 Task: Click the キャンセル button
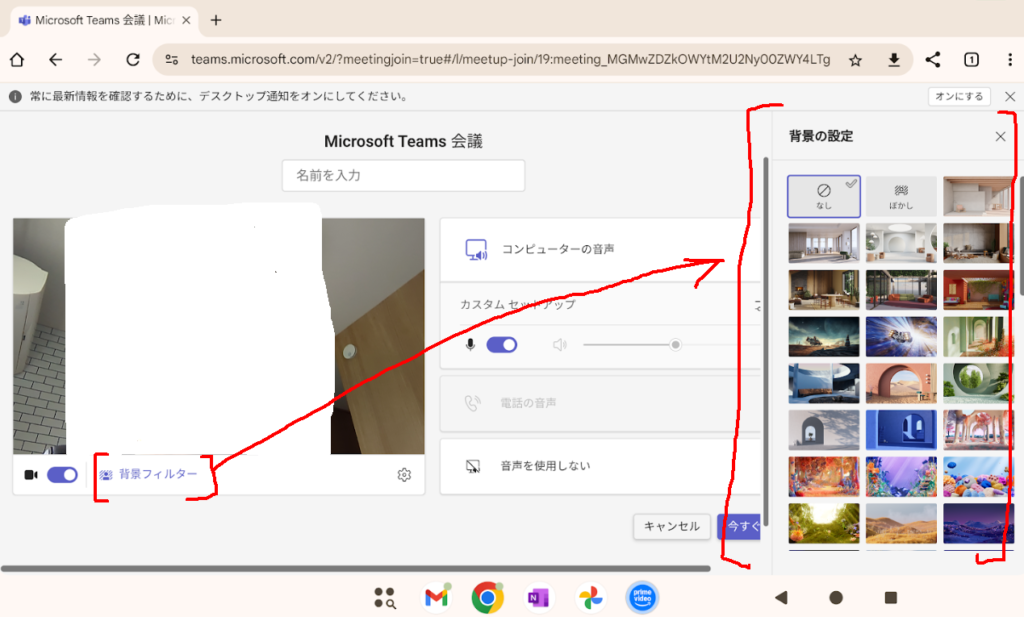[671, 526]
